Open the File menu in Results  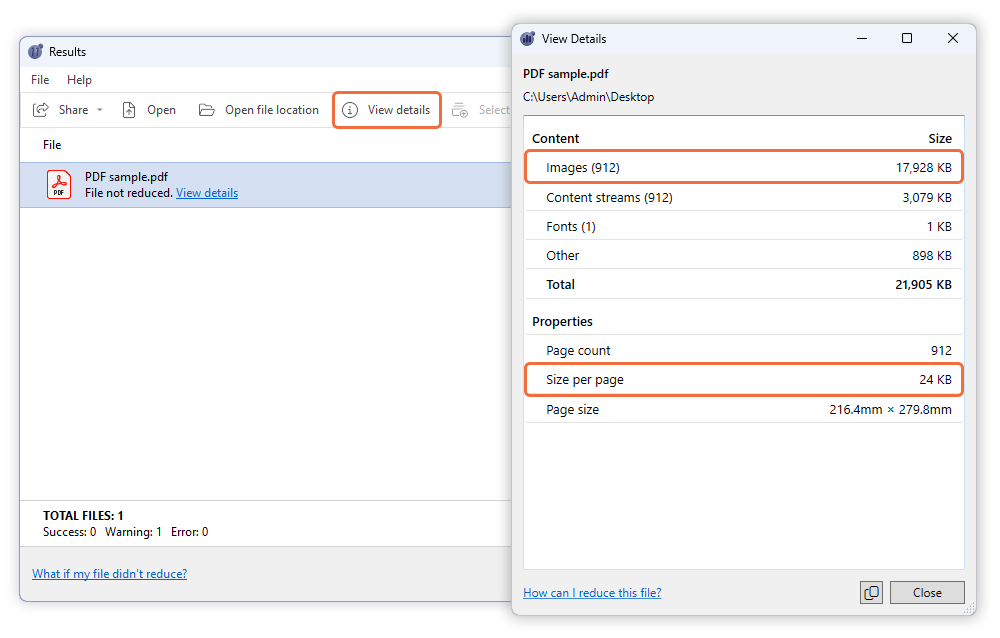40,80
